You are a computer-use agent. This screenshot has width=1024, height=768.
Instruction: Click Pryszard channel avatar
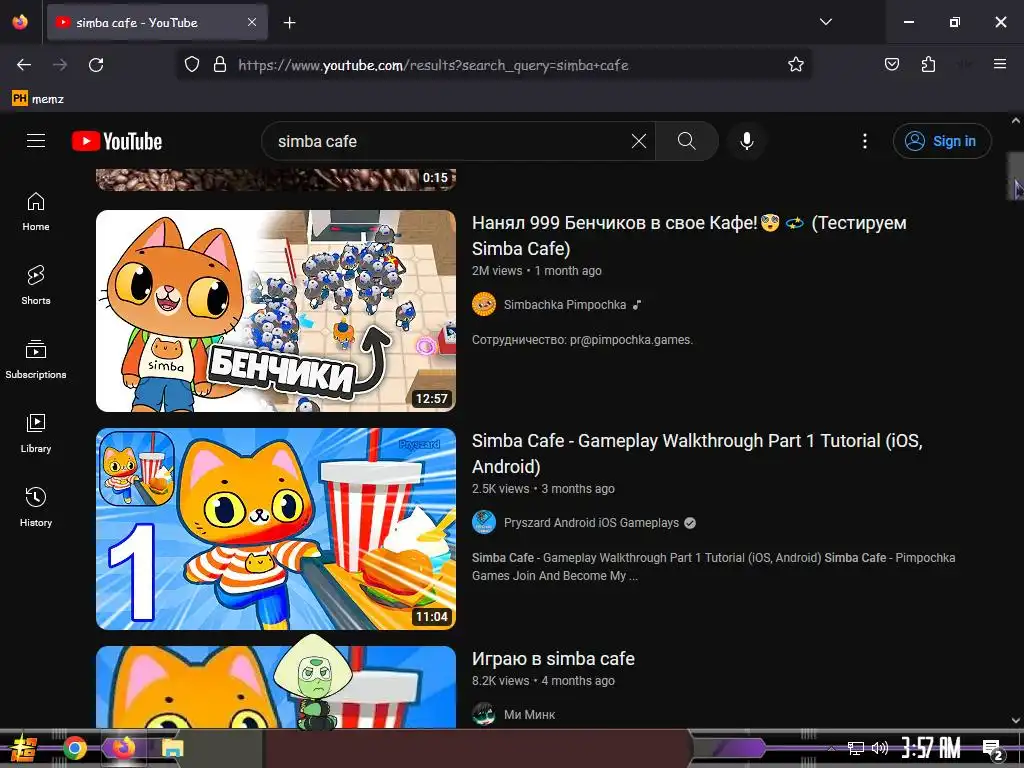click(x=484, y=522)
